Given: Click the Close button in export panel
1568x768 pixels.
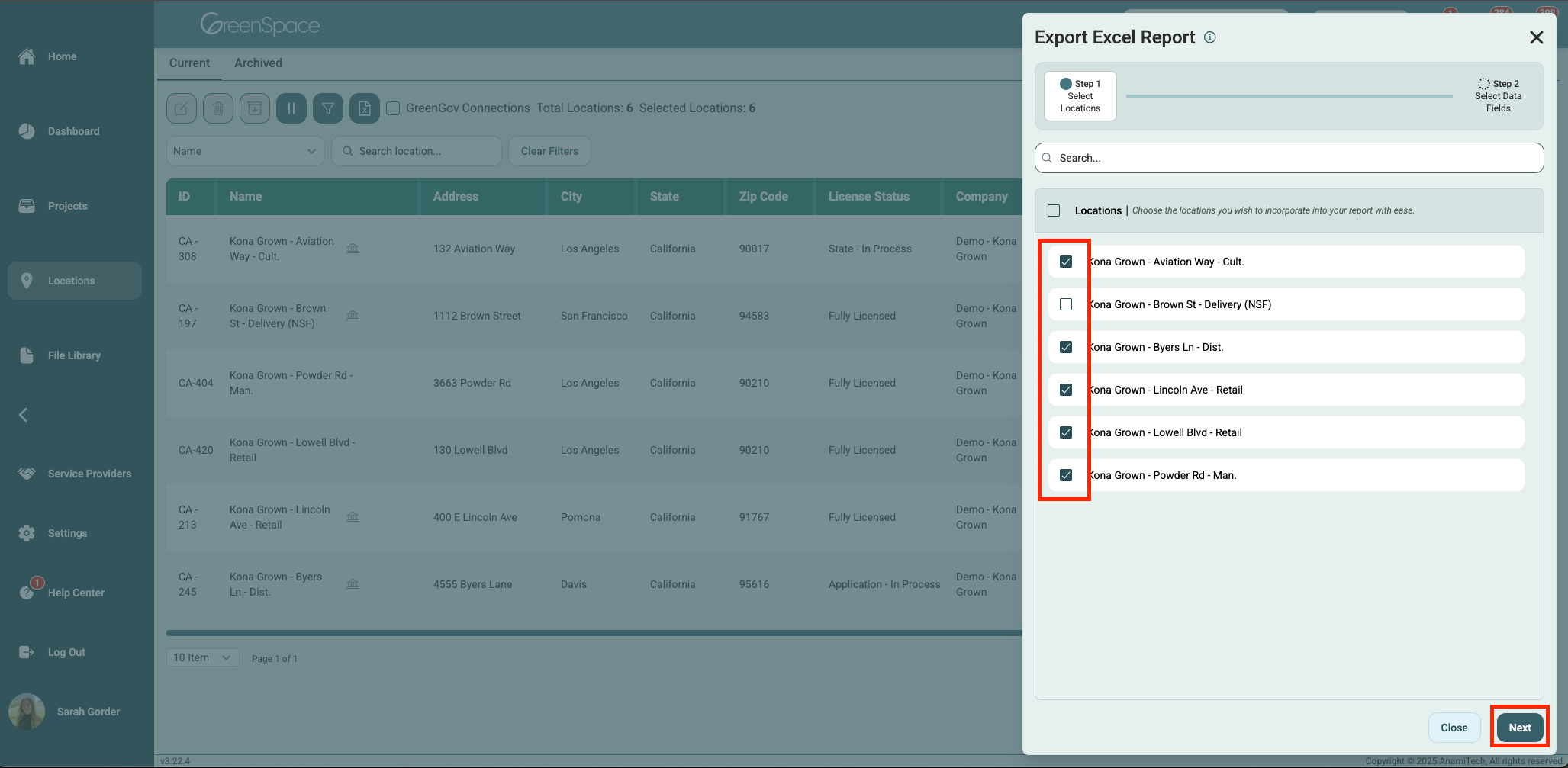Looking at the screenshot, I should [x=1454, y=728].
